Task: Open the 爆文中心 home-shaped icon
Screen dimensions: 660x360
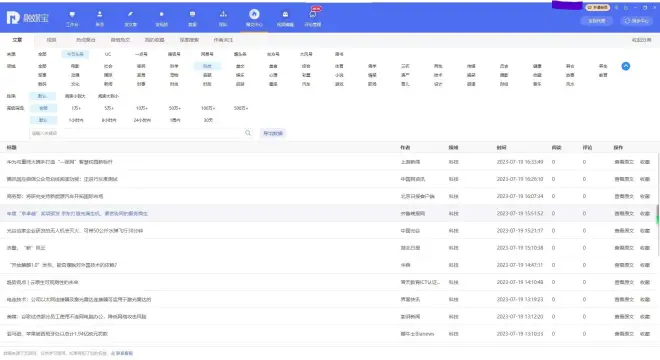Action: tap(254, 14)
